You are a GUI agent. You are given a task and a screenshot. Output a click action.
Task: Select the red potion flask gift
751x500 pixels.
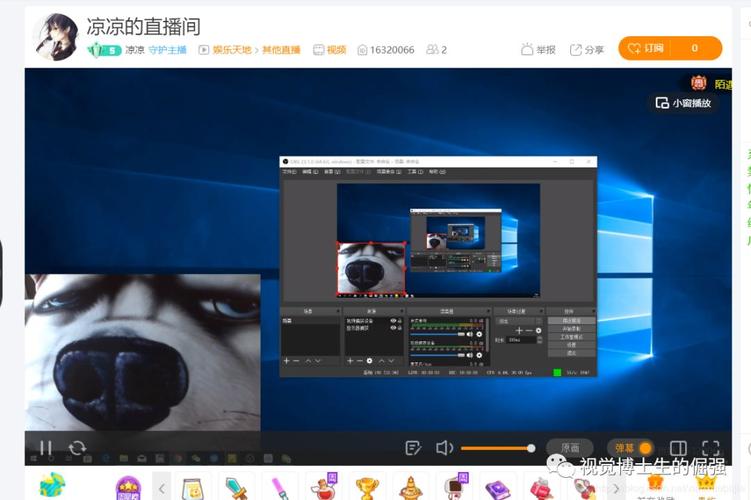pos(324,487)
